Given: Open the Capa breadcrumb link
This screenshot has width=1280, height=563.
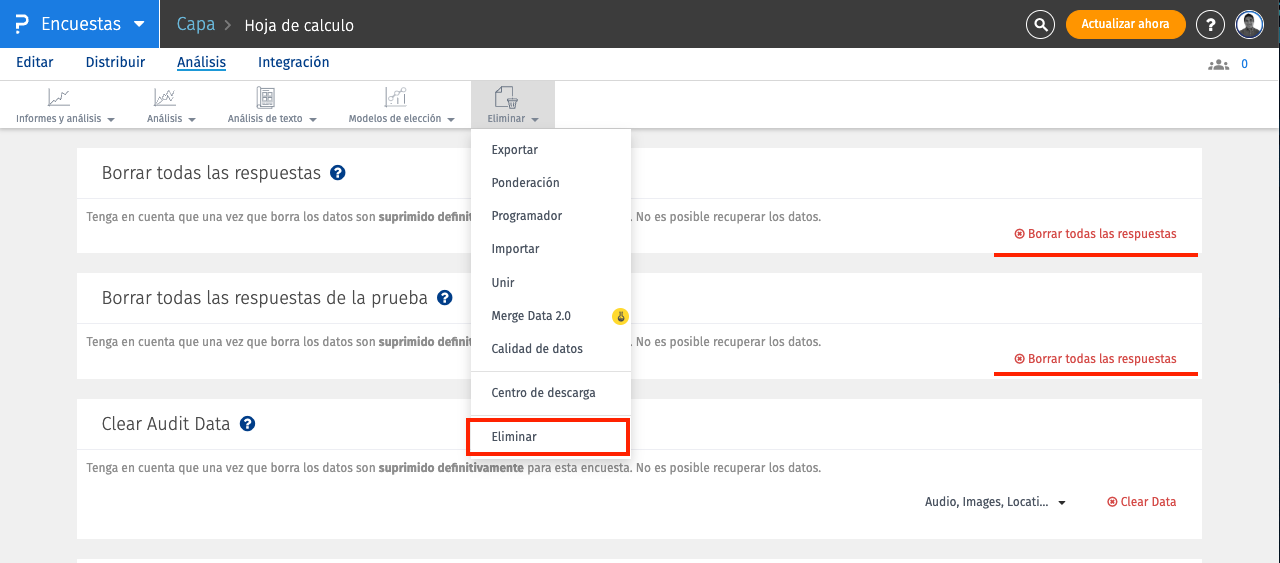Looking at the screenshot, I should 195,24.
